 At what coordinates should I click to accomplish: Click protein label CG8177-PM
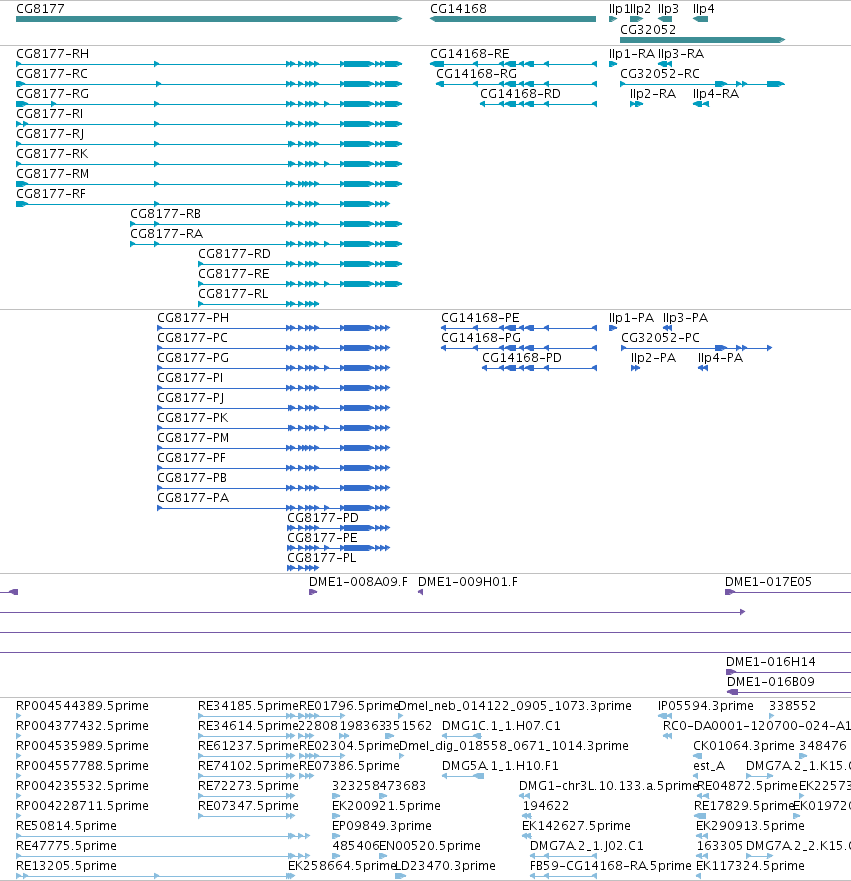pos(193,438)
